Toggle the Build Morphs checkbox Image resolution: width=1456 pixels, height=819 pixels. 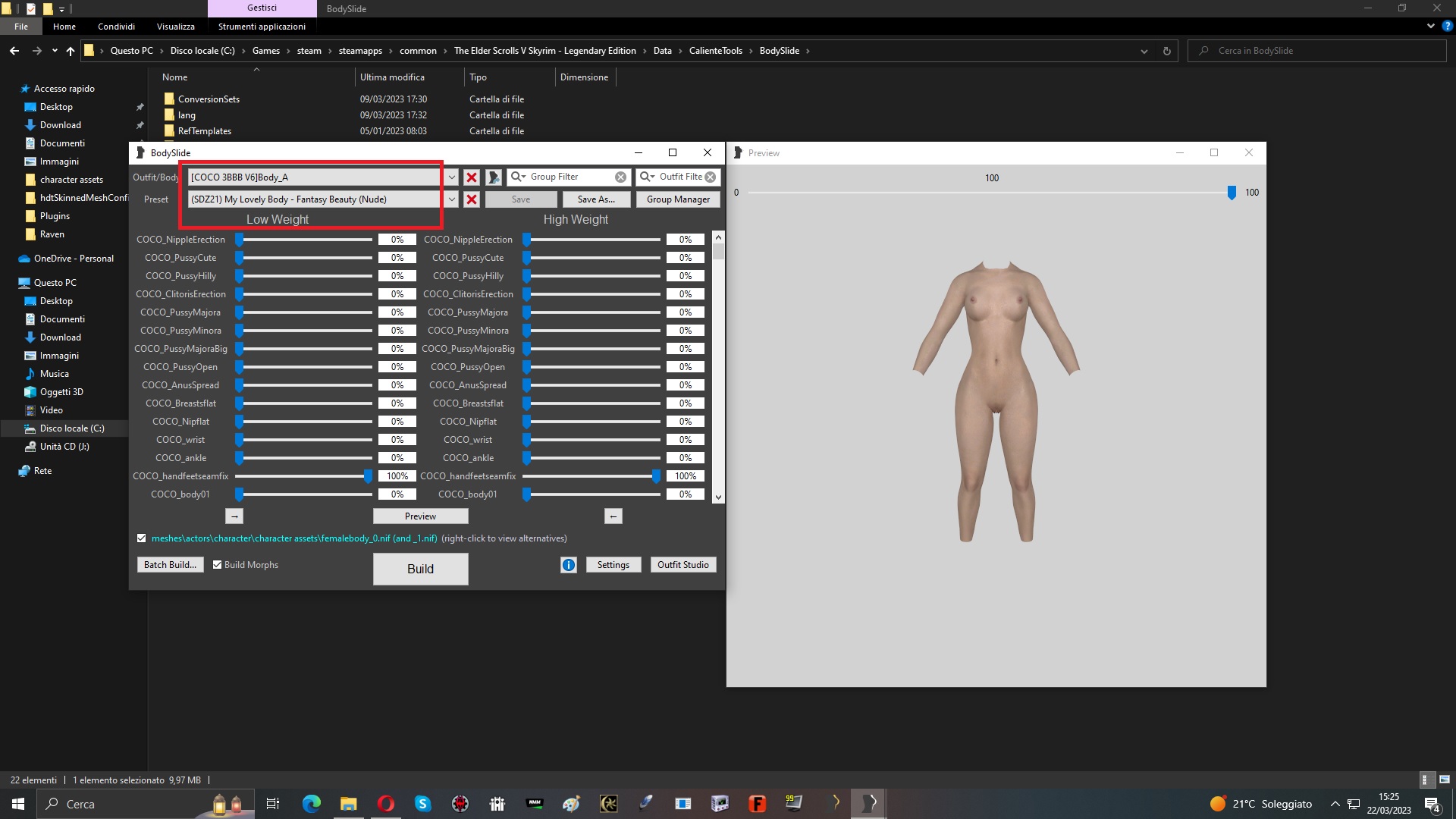pos(218,565)
